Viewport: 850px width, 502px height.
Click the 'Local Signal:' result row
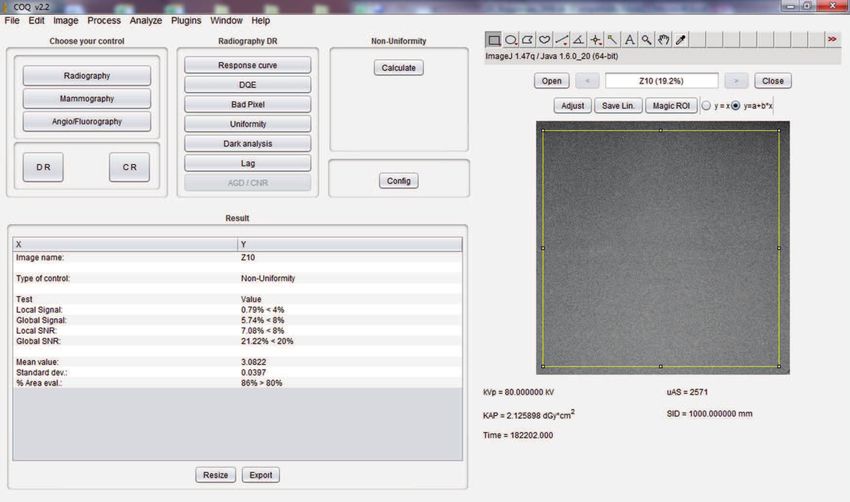[237, 310]
